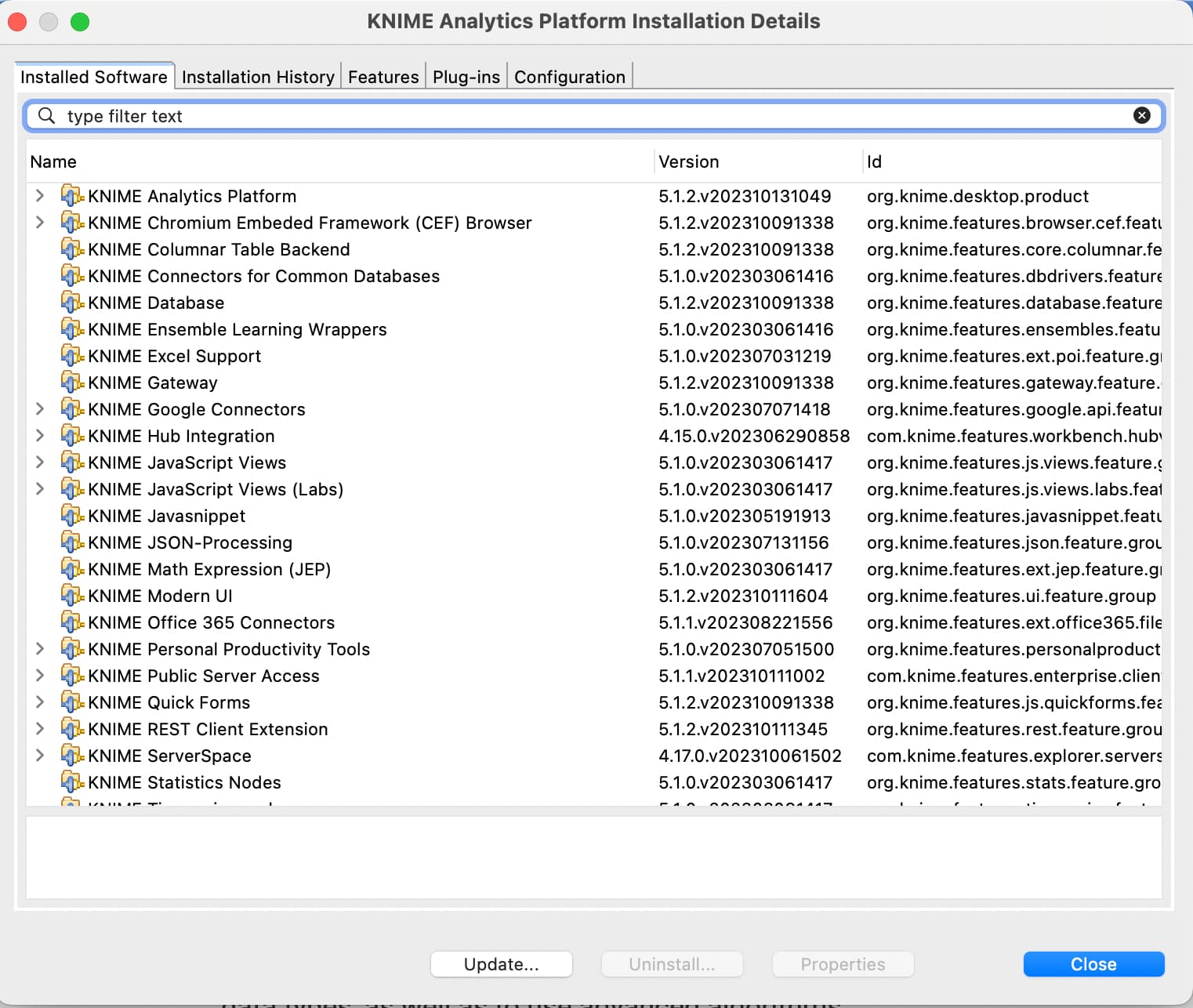
Task: Expand KNIME JavaScript Views (Labs) entry
Action: coord(40,489)
